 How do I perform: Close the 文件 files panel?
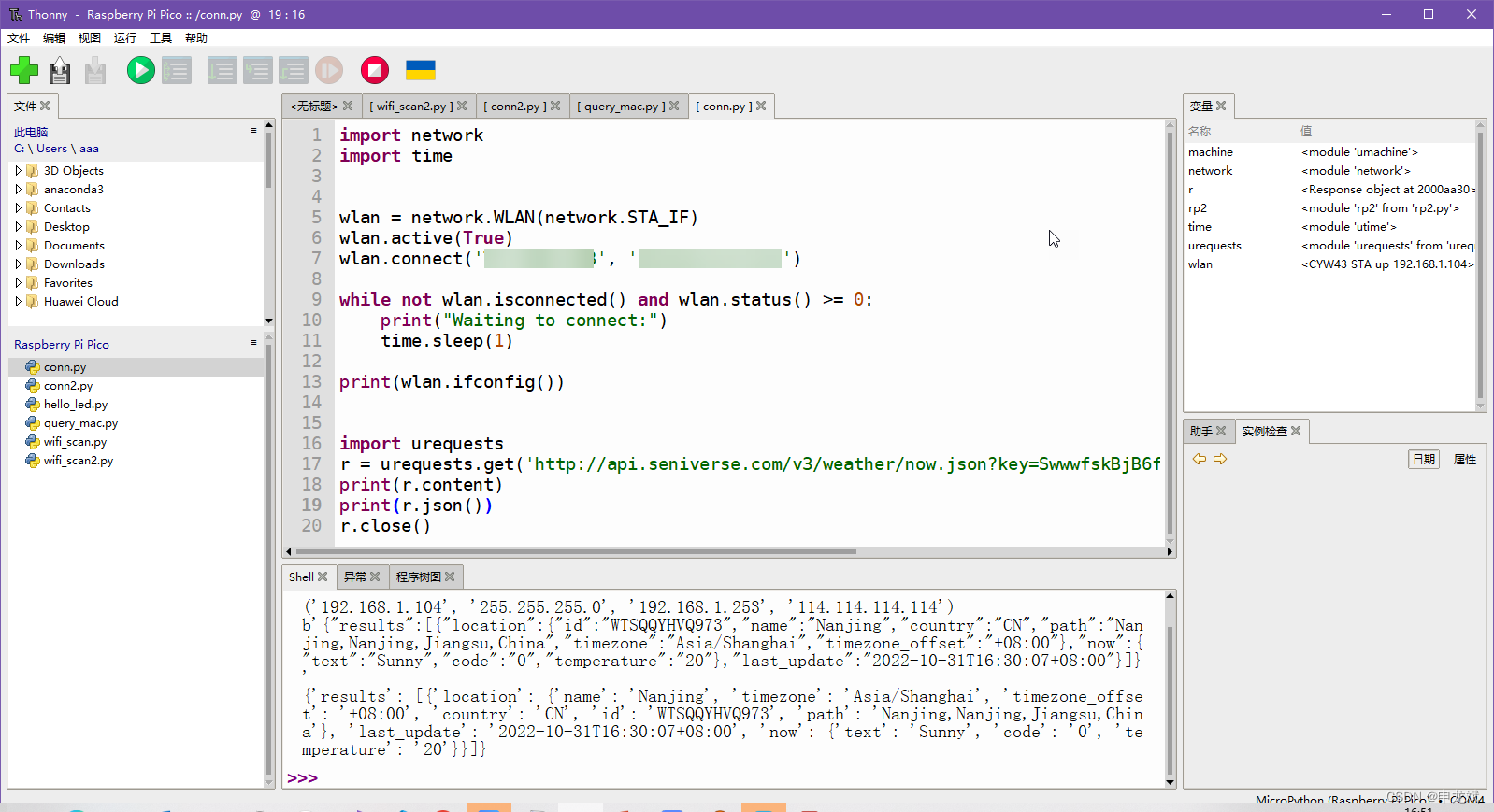[45, 106]
